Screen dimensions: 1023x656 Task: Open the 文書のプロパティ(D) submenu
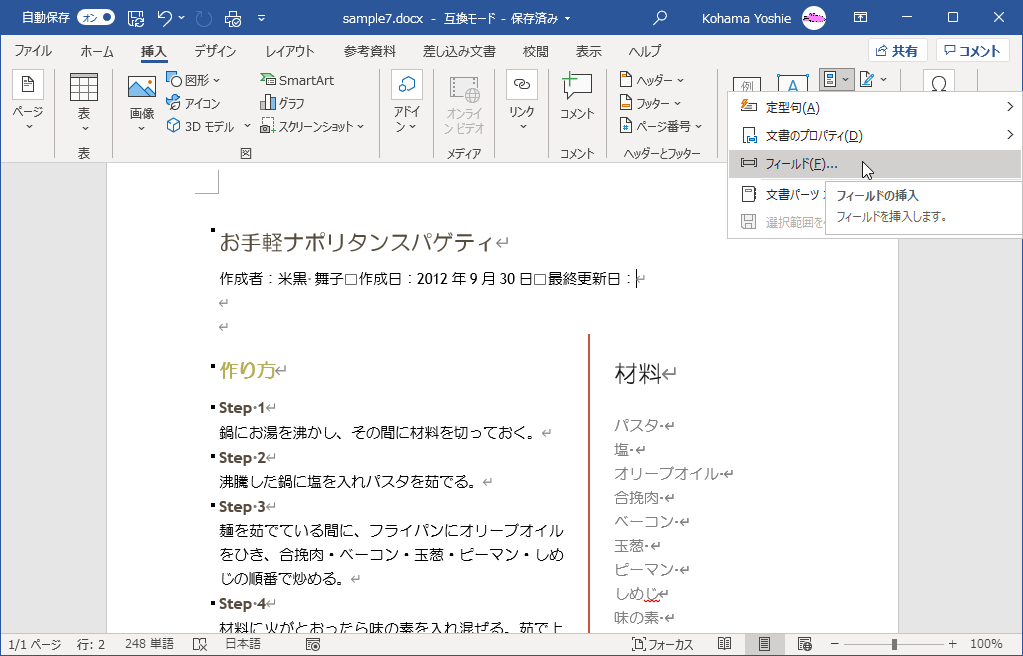[x=875, y=135]
